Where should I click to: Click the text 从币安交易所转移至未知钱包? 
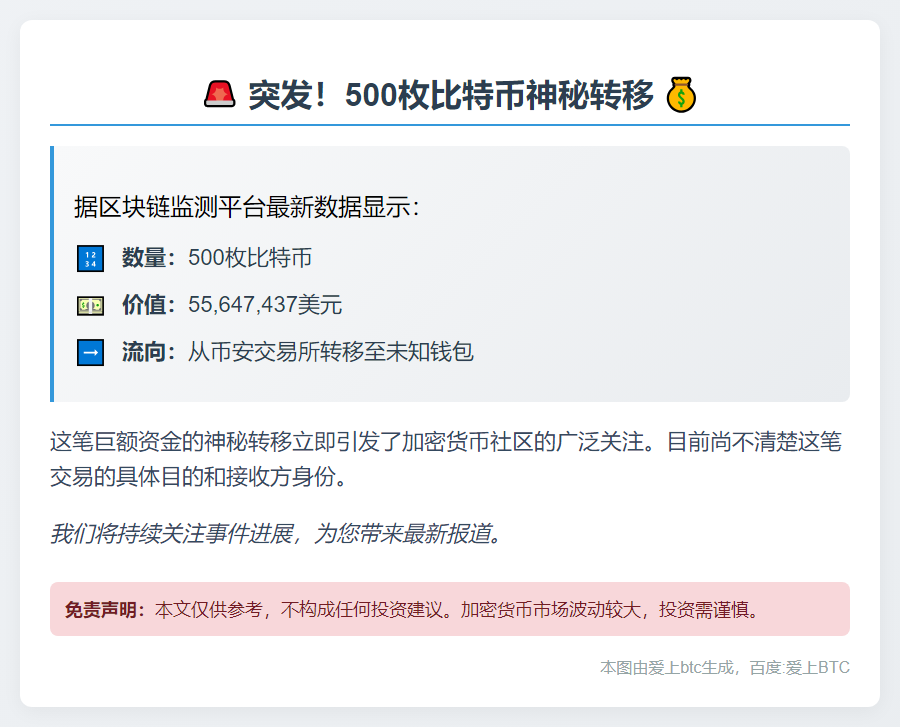tap(330, 352)
